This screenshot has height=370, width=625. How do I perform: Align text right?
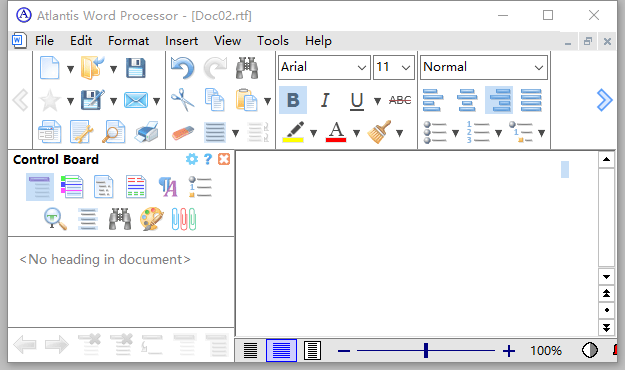click(x=499, y=100)
